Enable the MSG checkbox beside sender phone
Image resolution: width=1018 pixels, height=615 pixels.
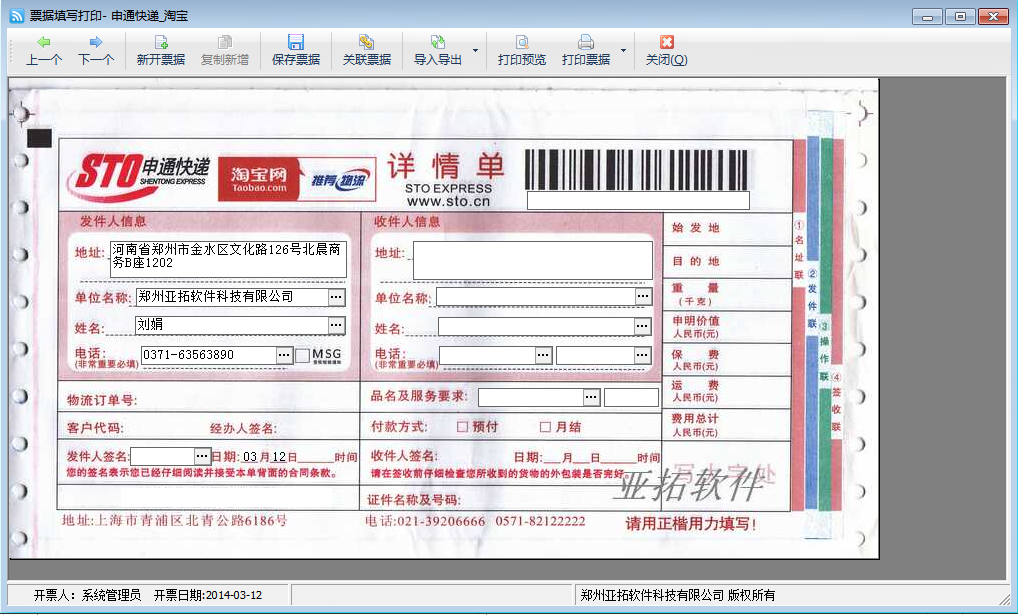[x=302, y=355]
